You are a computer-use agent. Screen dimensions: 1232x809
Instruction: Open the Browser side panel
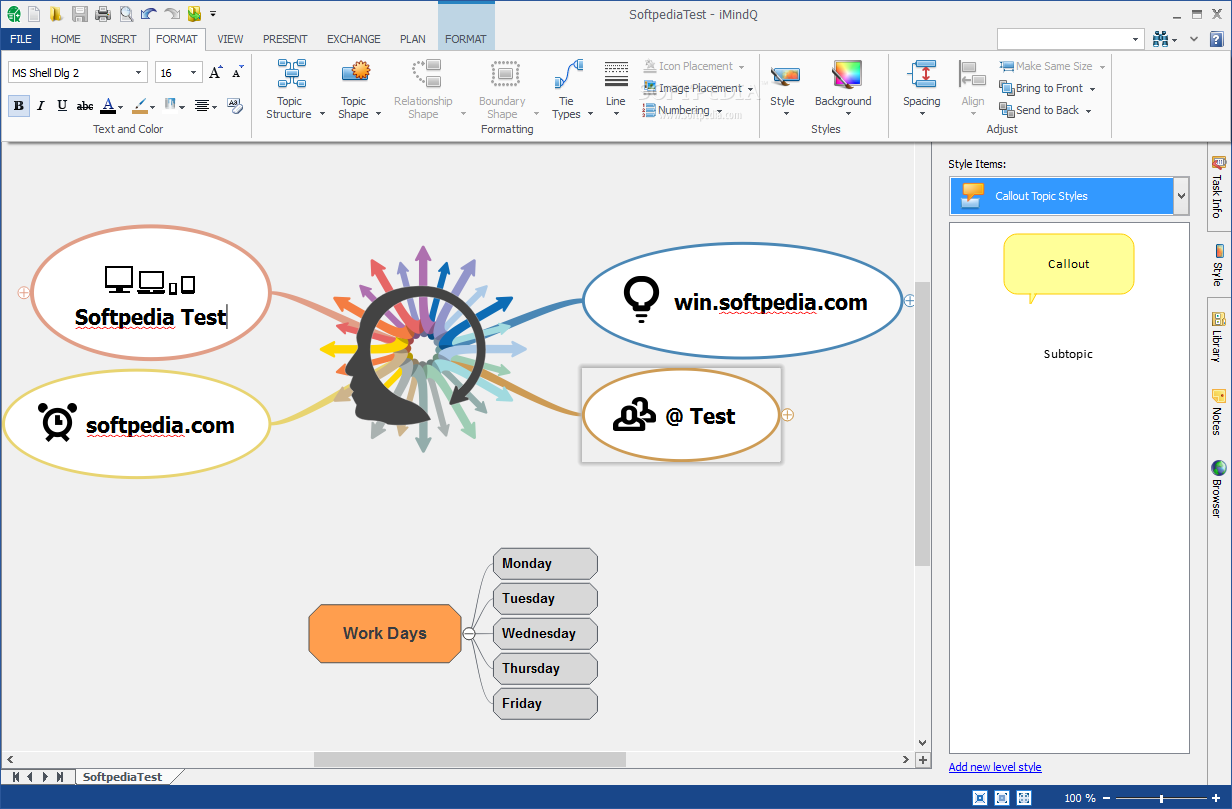coord(1218,488)
